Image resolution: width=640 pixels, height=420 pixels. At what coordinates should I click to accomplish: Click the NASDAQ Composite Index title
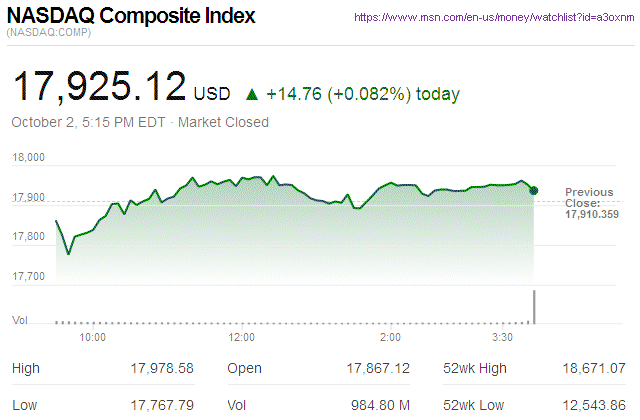[131, 16]
